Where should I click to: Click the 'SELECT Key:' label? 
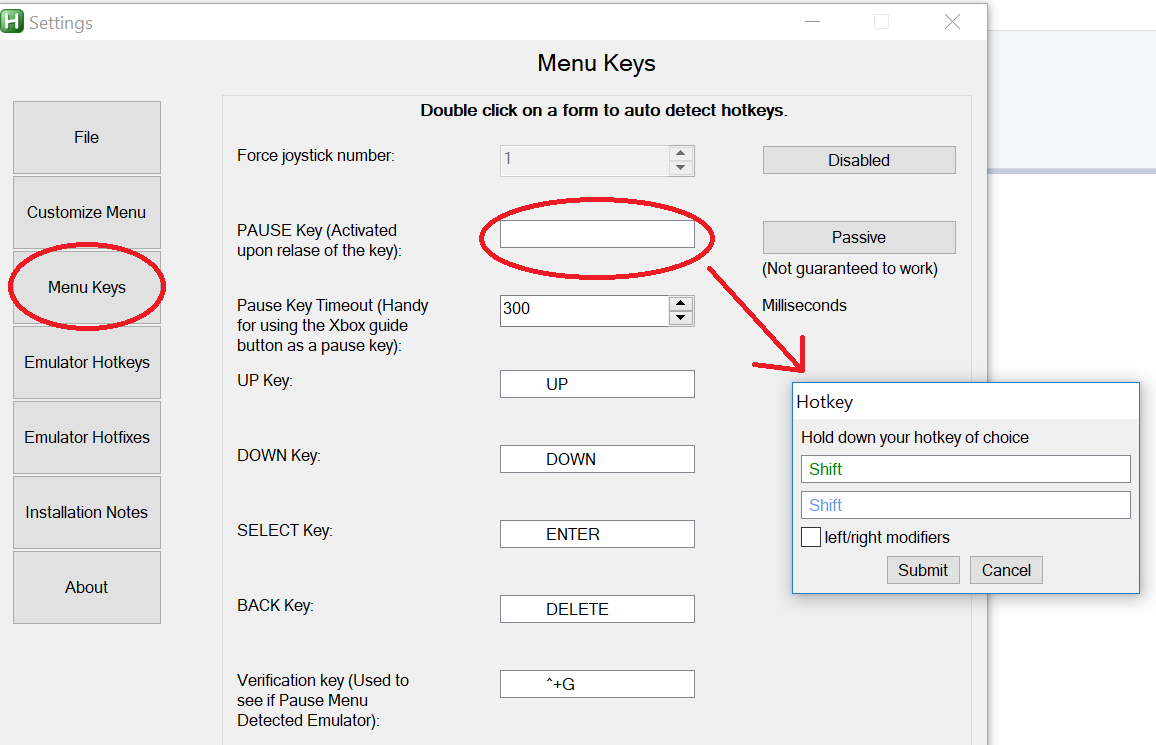pyautogui.click(x=285, y=531)
